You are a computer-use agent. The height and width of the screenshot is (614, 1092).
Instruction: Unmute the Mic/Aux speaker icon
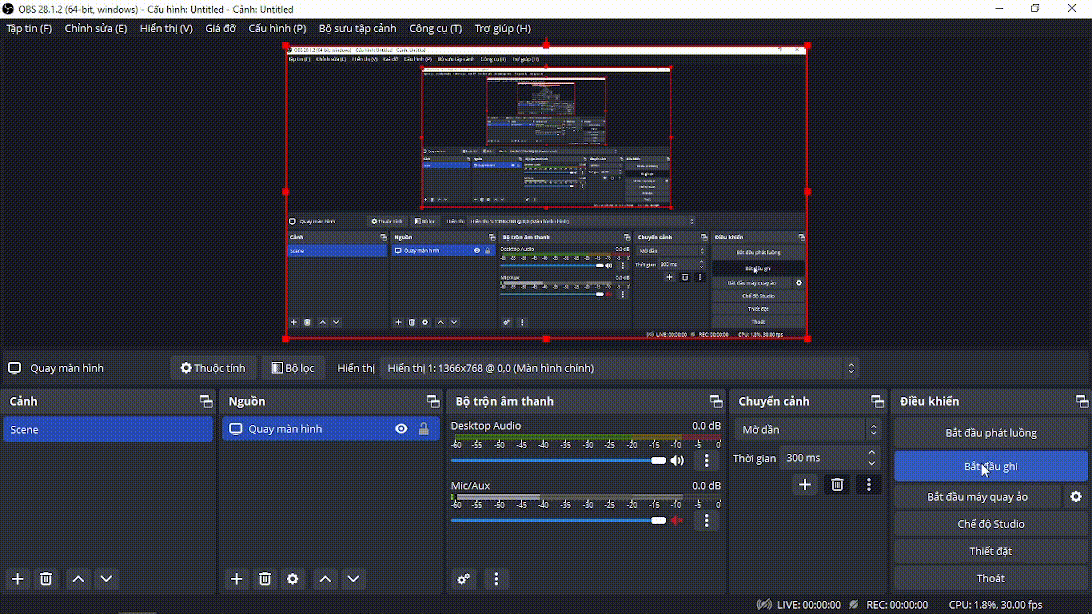[x=677, y=520]
